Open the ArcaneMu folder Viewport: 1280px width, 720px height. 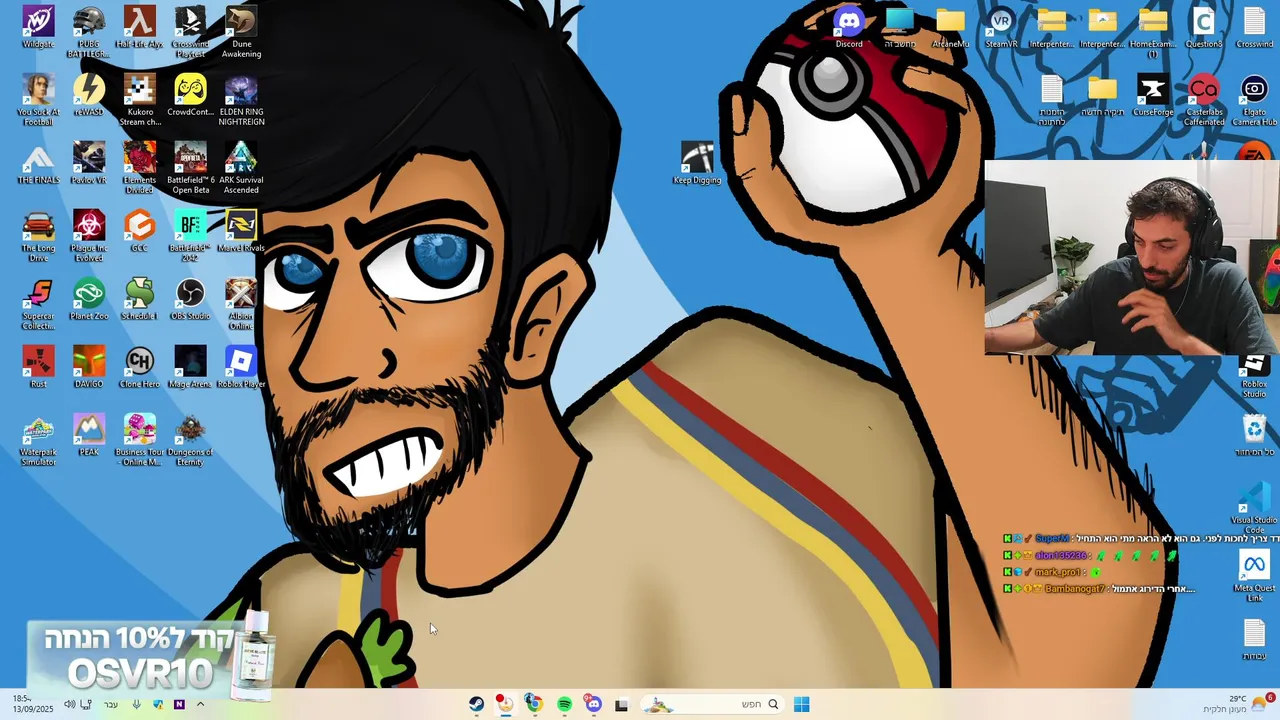click(x=950, y=28)
